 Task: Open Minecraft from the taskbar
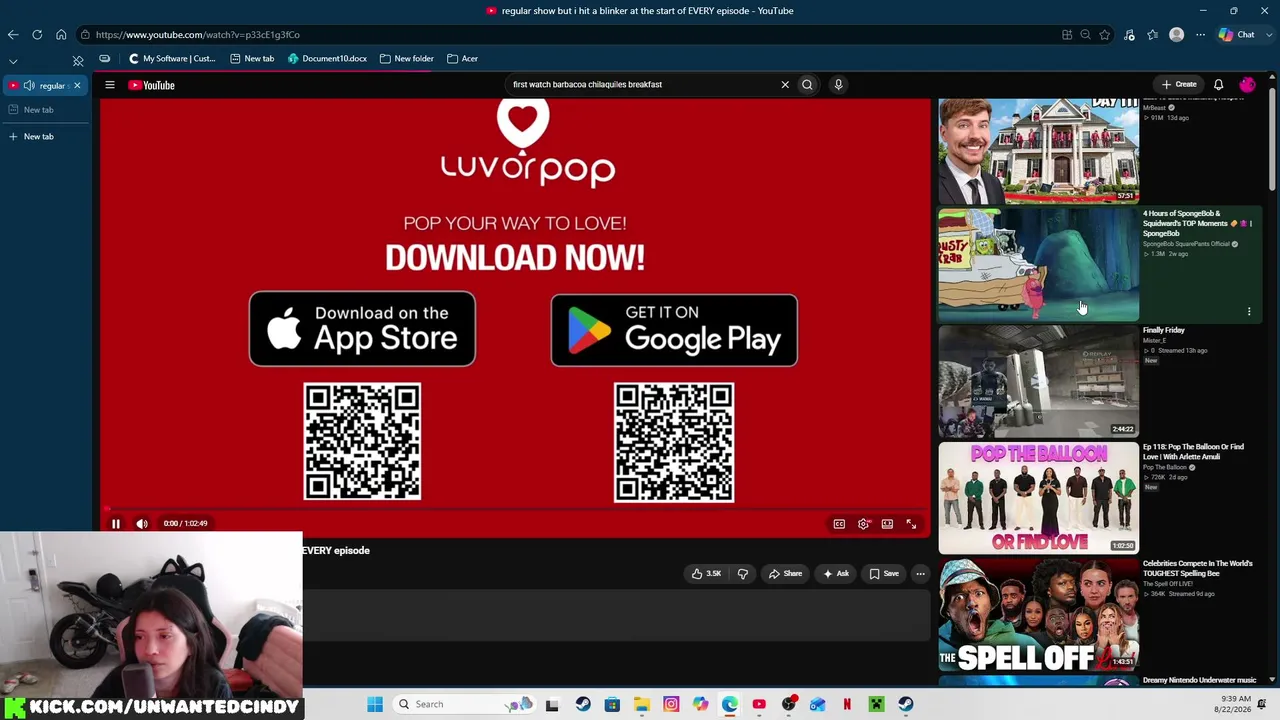876,704
